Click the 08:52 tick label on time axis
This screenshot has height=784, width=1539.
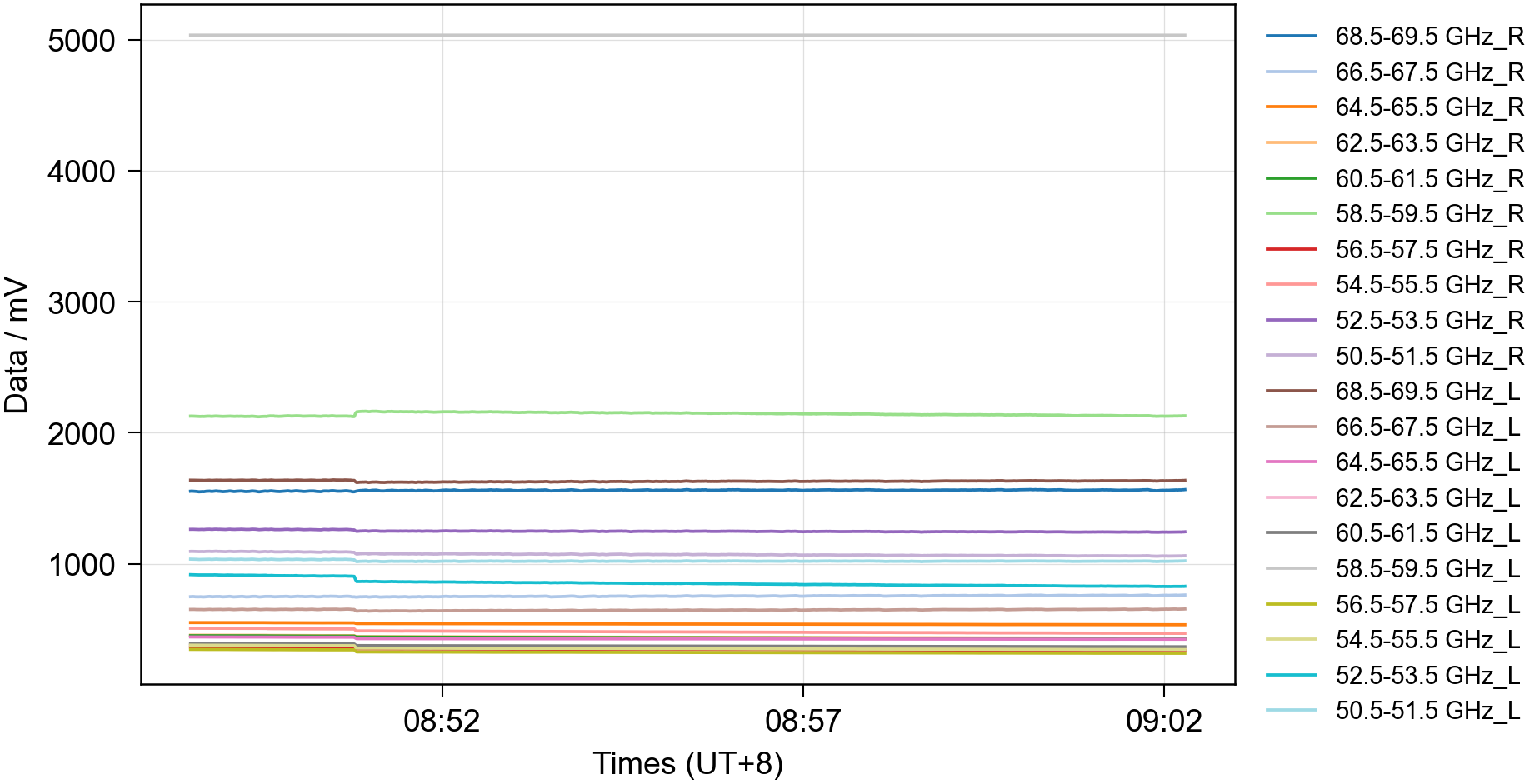point(442,721)
